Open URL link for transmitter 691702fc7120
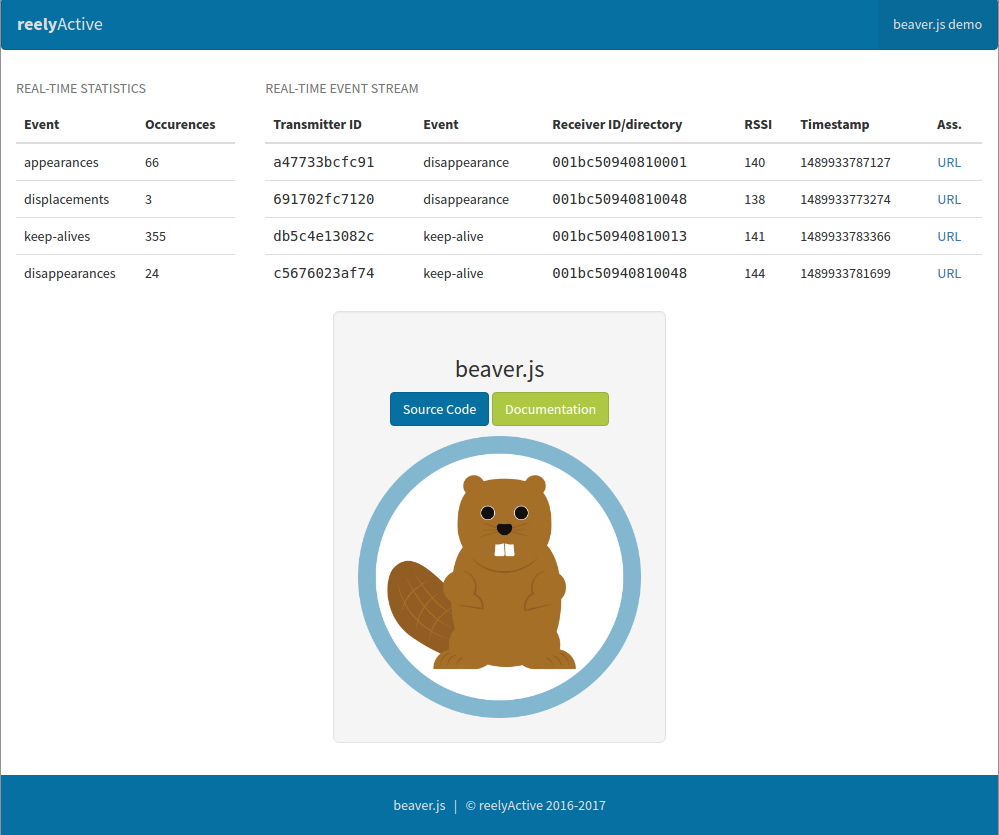 [x=949, y=199]
